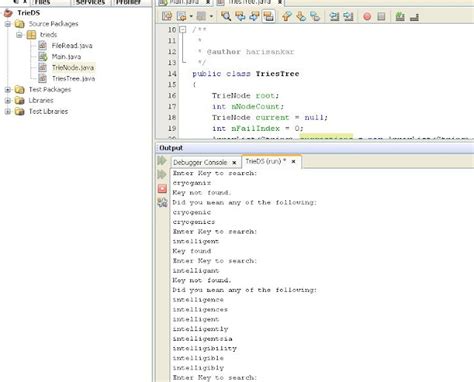The width and height of the screenshot is (474, 382).
Task: Jump to the previous bookmark
Action: click(286, 16)
